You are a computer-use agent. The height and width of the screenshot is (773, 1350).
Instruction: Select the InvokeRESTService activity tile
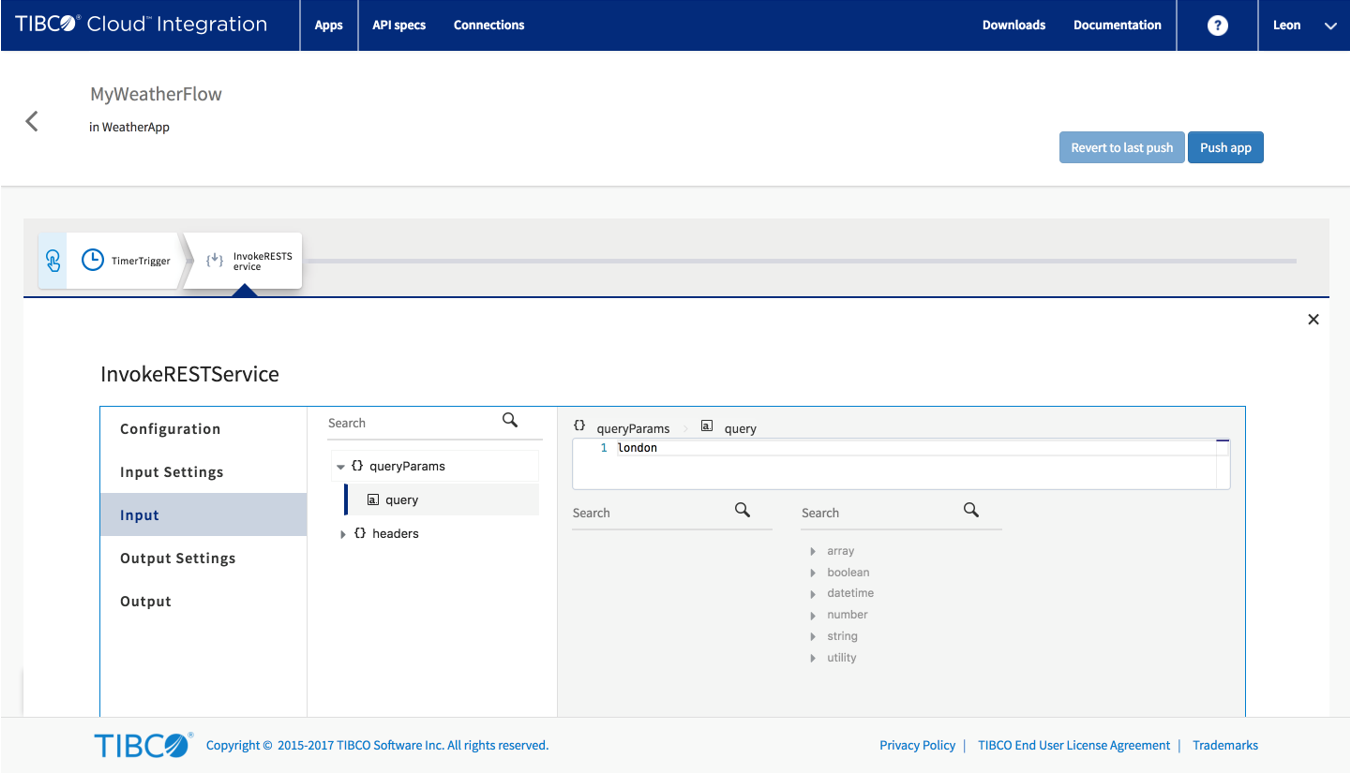(245, 261)
